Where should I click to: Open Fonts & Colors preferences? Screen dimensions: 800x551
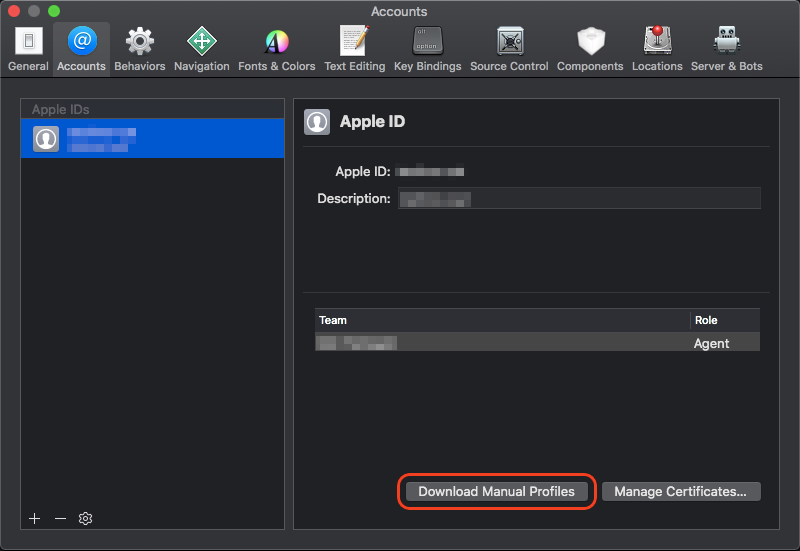click(277, 49)
